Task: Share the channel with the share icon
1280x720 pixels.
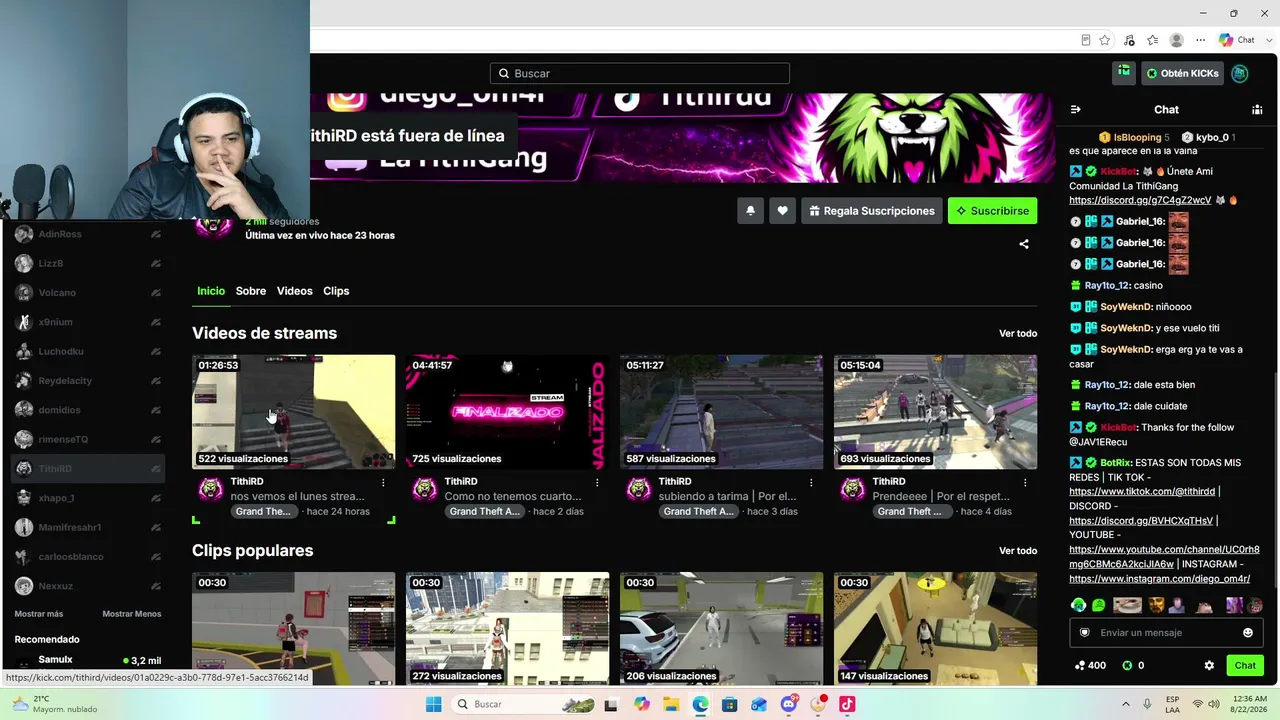Action: tap(1023, 244)
